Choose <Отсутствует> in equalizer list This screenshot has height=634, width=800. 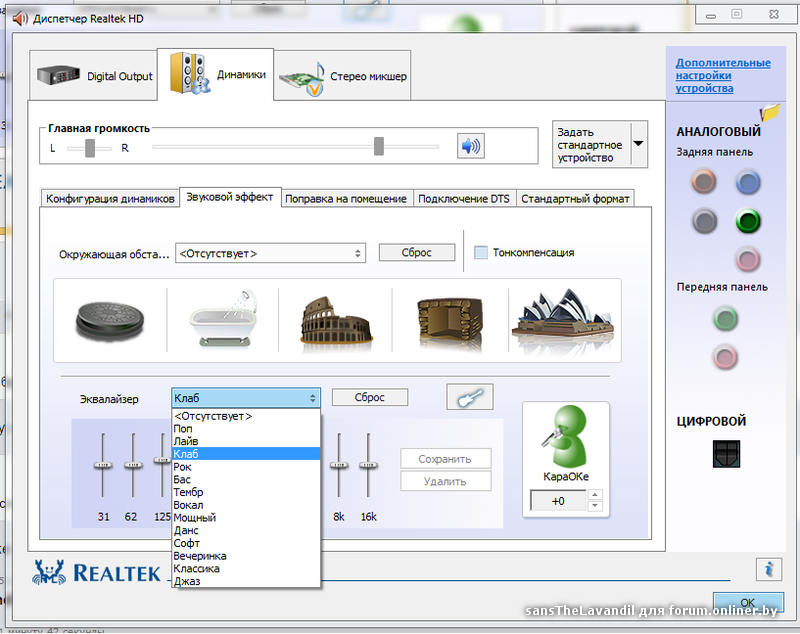click(246, 416)
